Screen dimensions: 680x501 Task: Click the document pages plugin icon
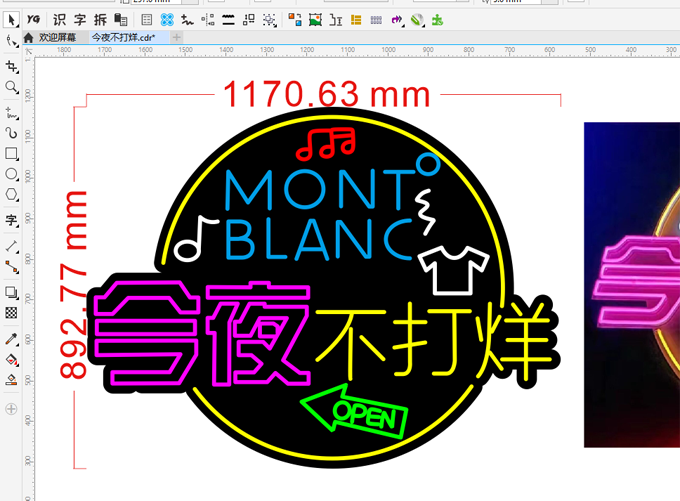pos(121,20)
